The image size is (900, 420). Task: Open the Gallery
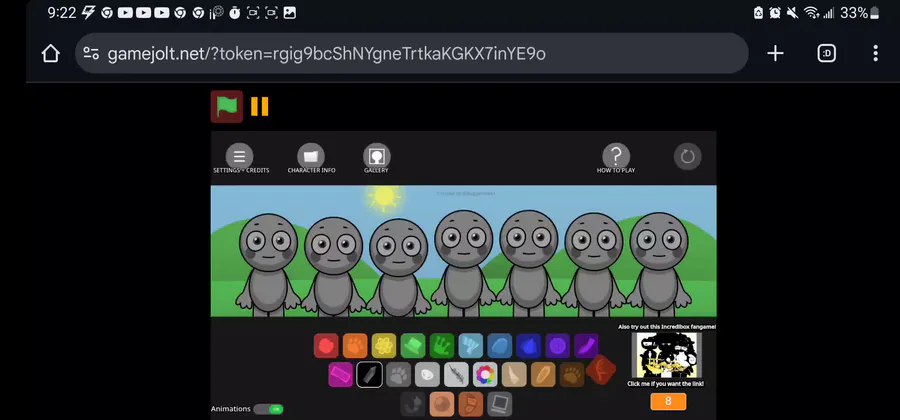coord(377,156)
